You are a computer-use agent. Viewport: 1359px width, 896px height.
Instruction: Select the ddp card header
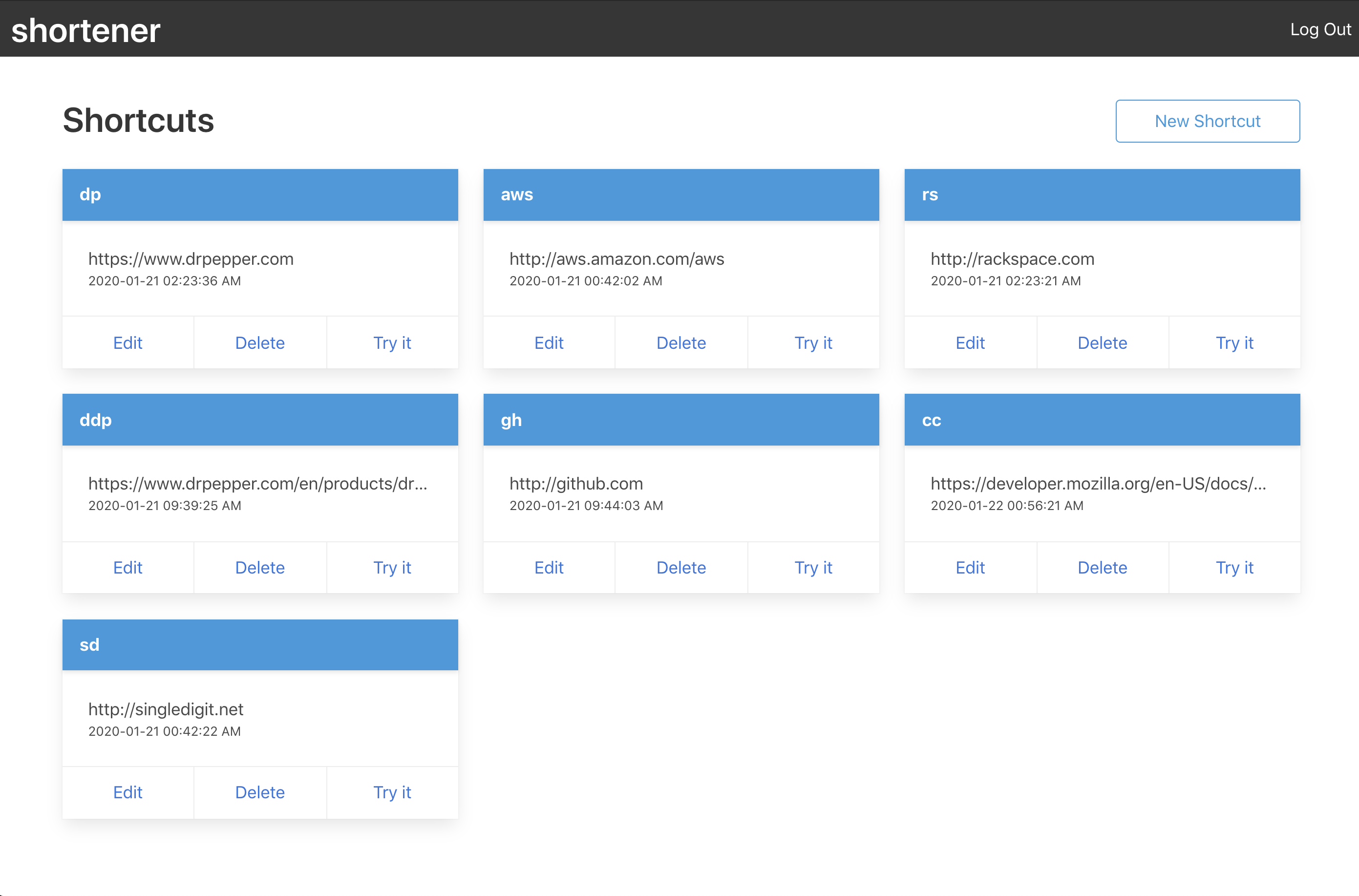click(x=260, y=420)
